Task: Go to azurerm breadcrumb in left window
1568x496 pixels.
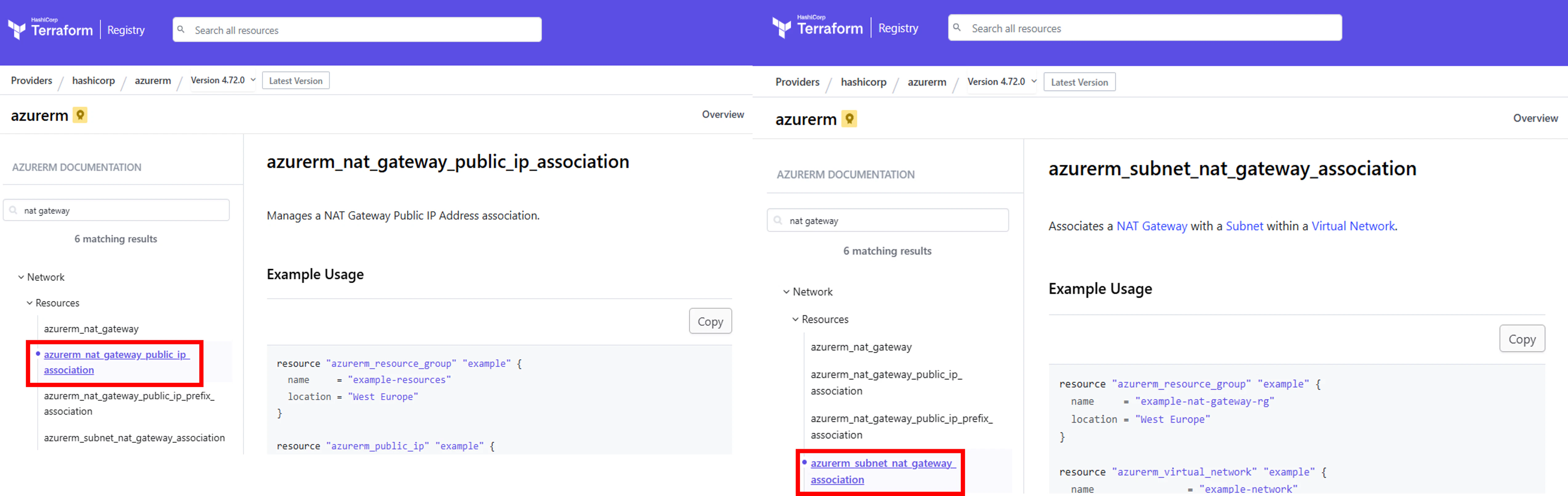Action: coord(153,80)
